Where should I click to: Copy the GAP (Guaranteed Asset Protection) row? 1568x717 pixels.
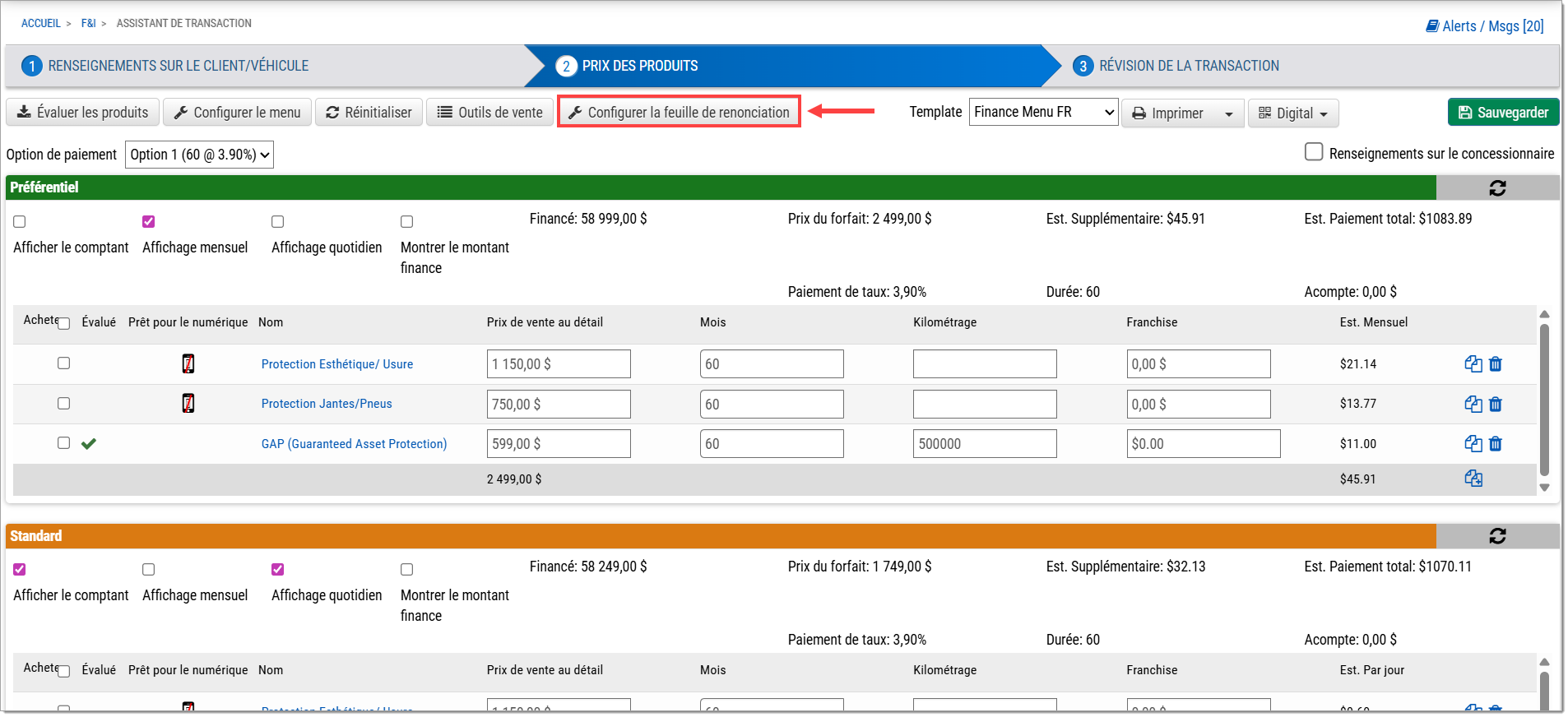coord(1473,444)
